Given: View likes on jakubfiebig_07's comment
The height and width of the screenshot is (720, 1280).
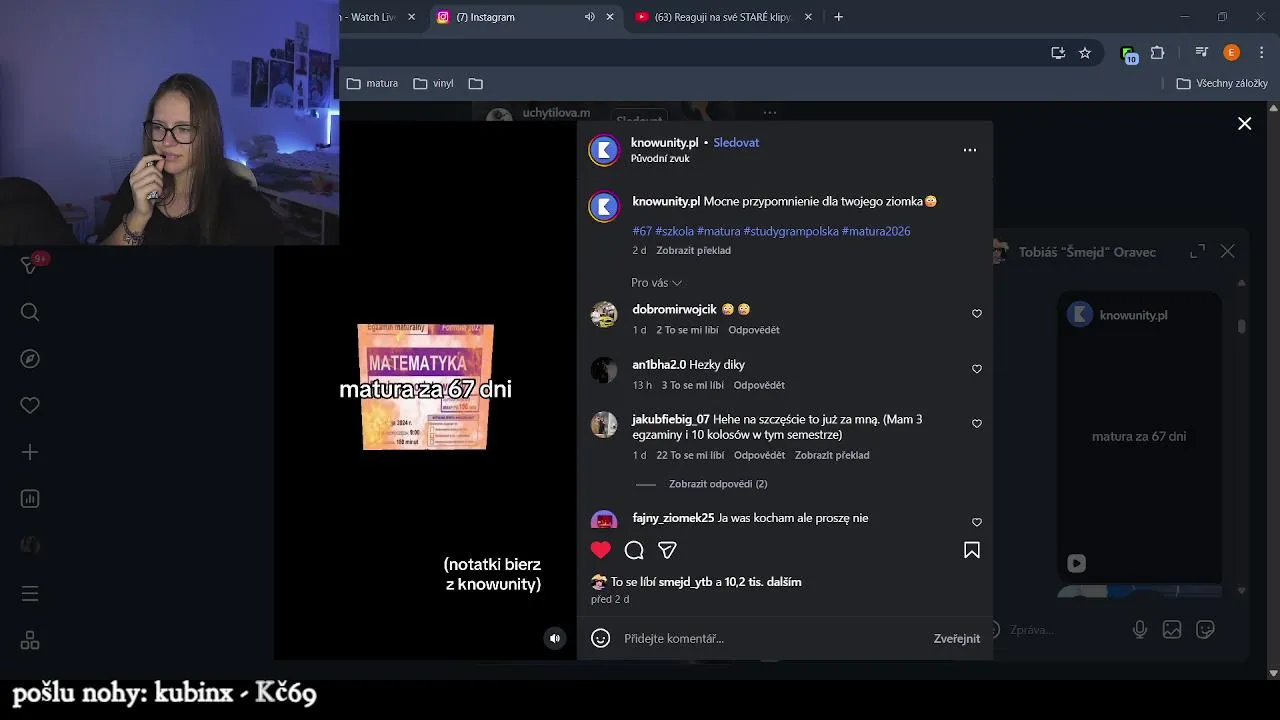Looking at the screenshot, I should [x=690, y=455].
